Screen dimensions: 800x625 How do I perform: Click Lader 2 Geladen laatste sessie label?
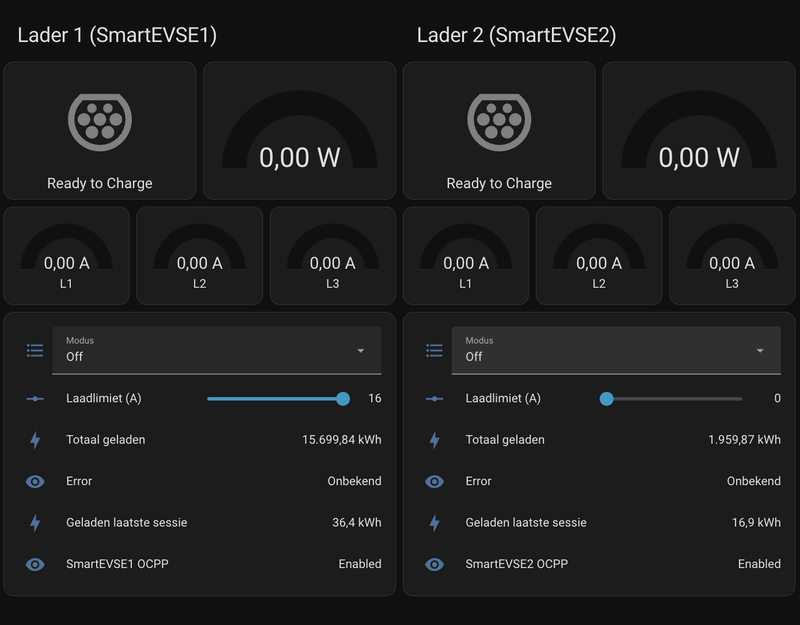526,522
